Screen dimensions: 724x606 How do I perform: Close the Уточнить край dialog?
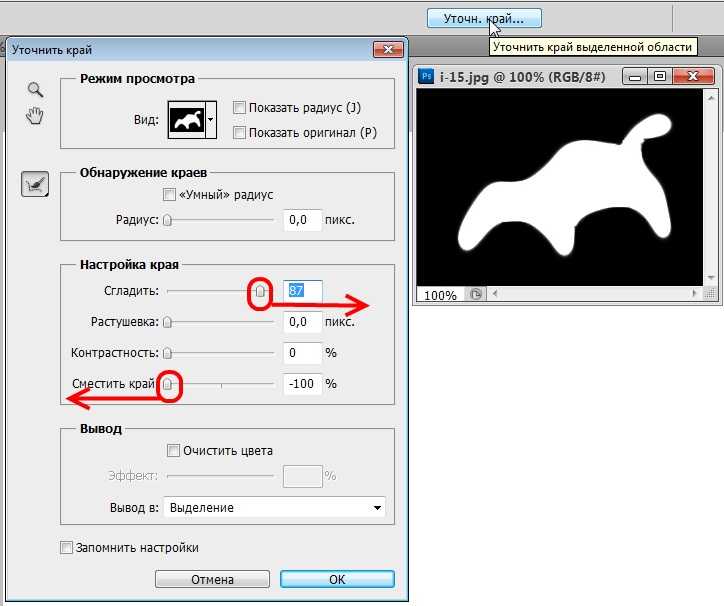[388, 49]
